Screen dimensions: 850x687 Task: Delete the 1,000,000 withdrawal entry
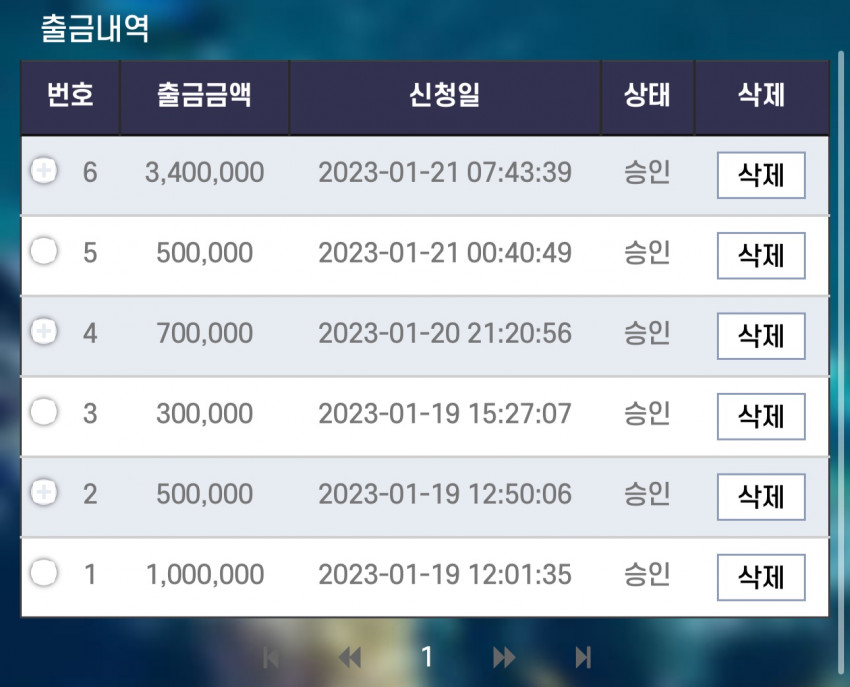point(761,577)
